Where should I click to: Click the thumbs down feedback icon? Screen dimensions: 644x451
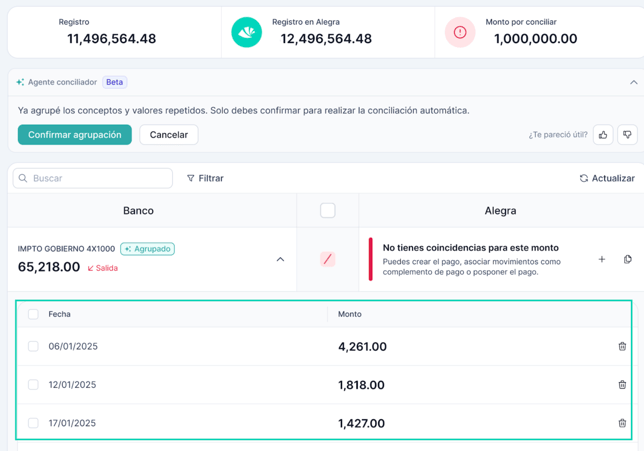[x=627, y=135]
